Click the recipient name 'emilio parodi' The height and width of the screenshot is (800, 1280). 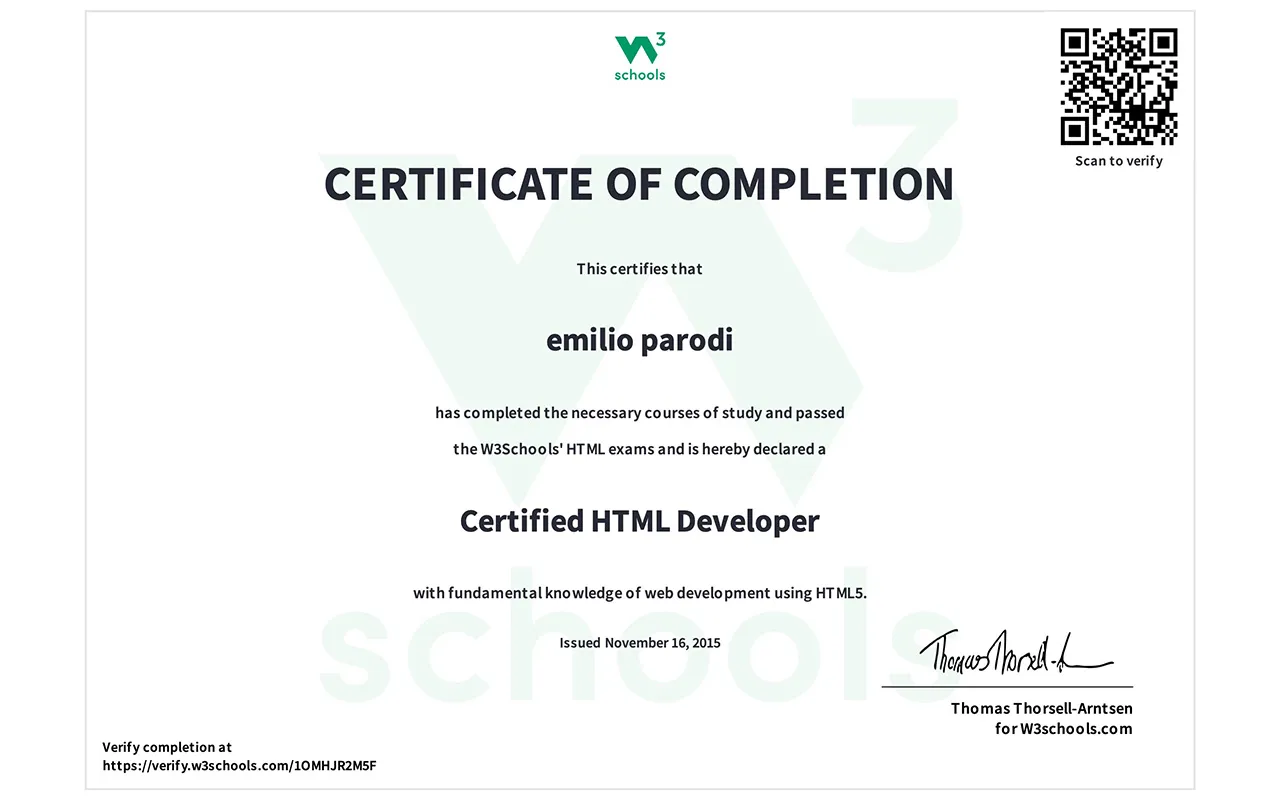click(639, 340)
